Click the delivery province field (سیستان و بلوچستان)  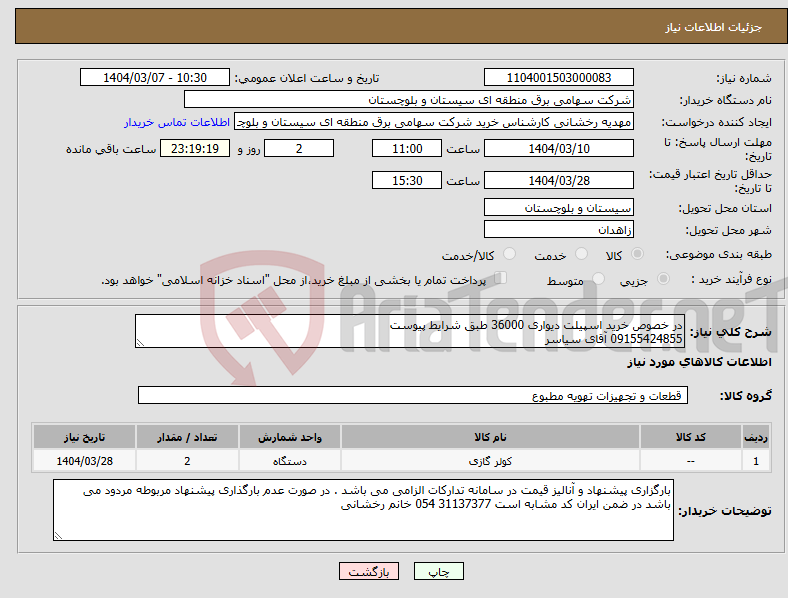[x=558, y=208]
